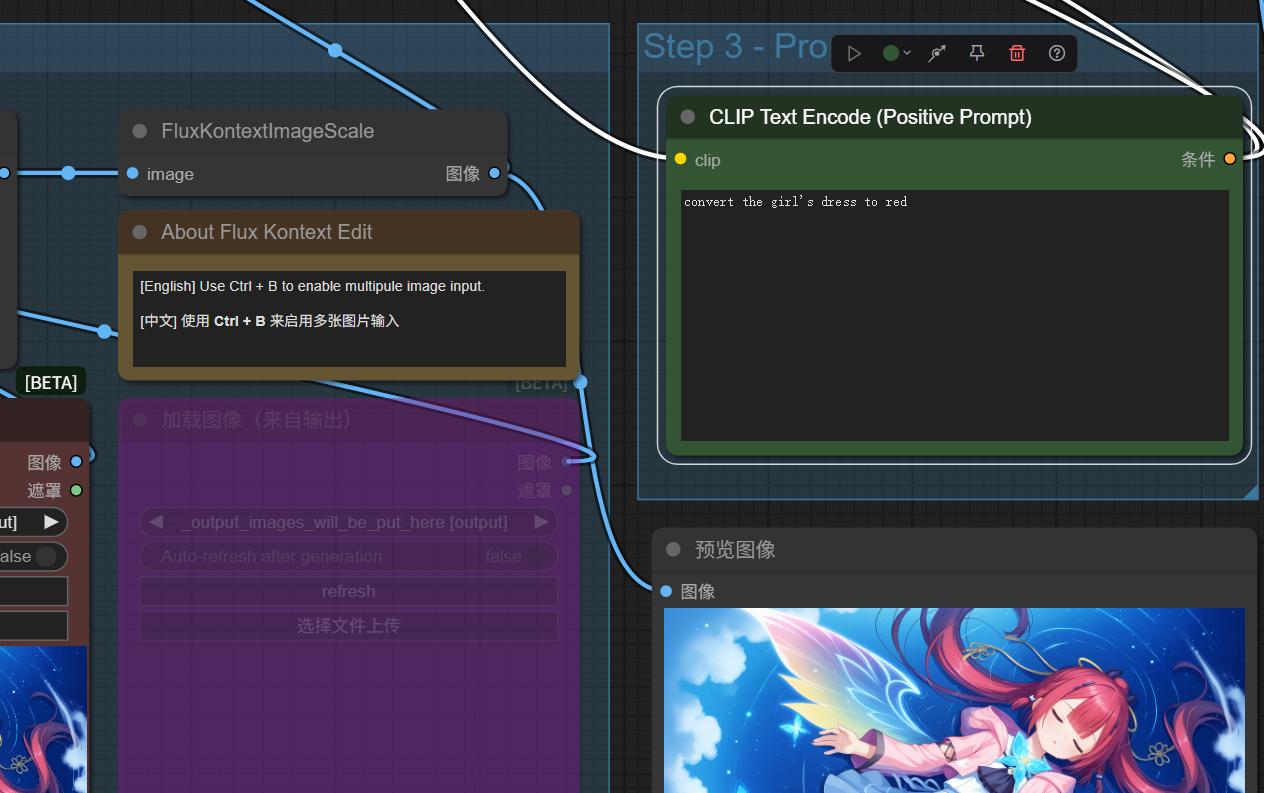Open the green node color picker dropdown
The height and width of the screenshot is (793, 1264).
tap(896, 54)
